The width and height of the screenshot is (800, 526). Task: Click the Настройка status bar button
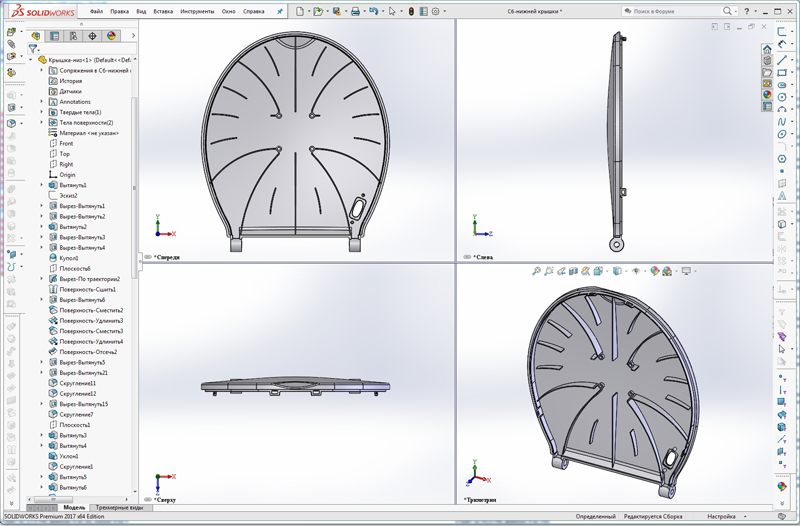click(721, 517)
